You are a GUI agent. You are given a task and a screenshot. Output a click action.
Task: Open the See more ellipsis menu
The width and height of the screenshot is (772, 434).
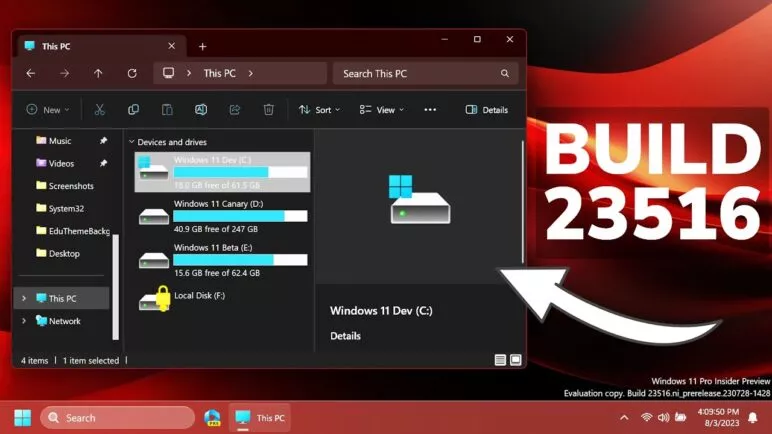click(x=430, y=110)
